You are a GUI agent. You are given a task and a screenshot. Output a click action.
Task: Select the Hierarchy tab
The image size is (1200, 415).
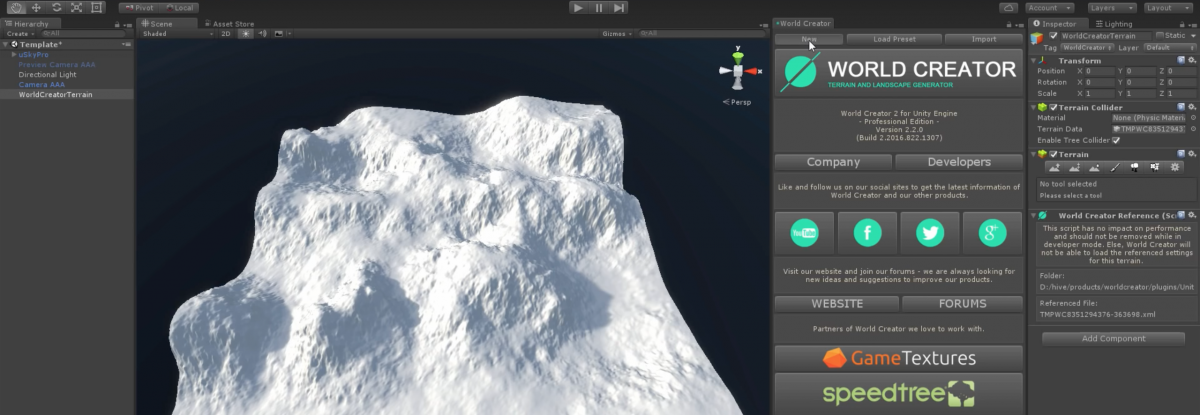point(30,23)
